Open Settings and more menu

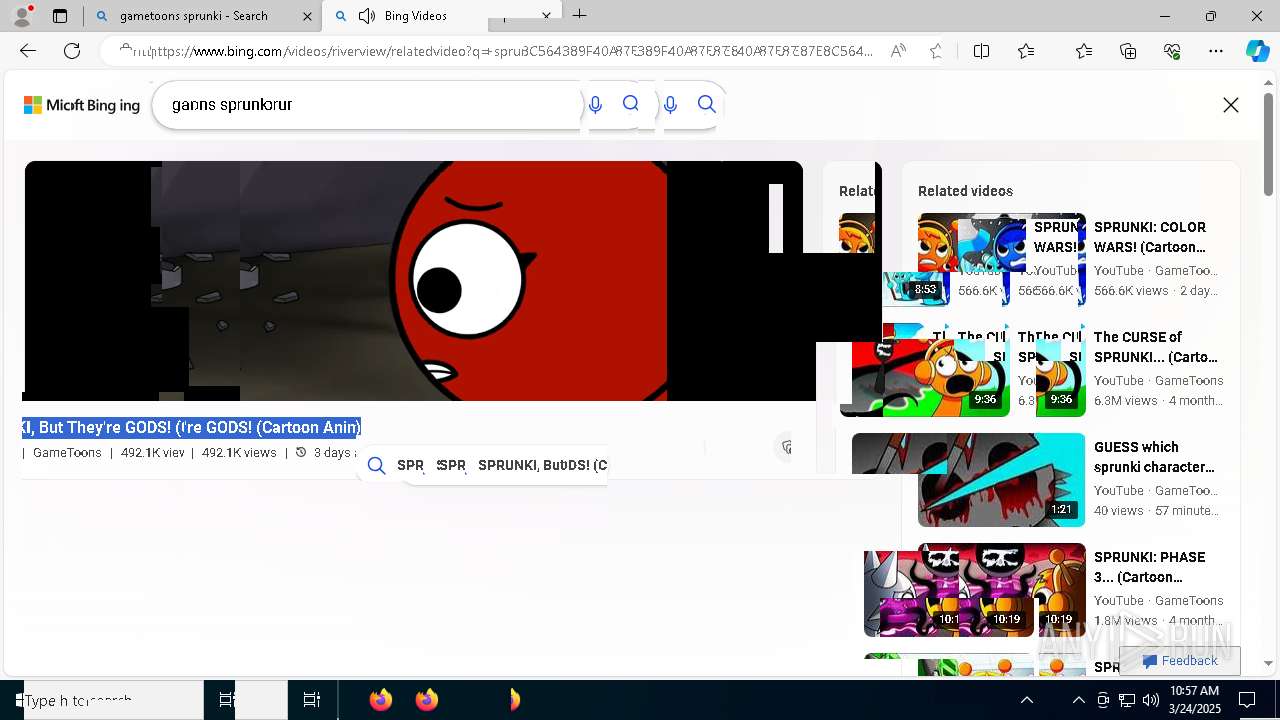click(1216, 51)
